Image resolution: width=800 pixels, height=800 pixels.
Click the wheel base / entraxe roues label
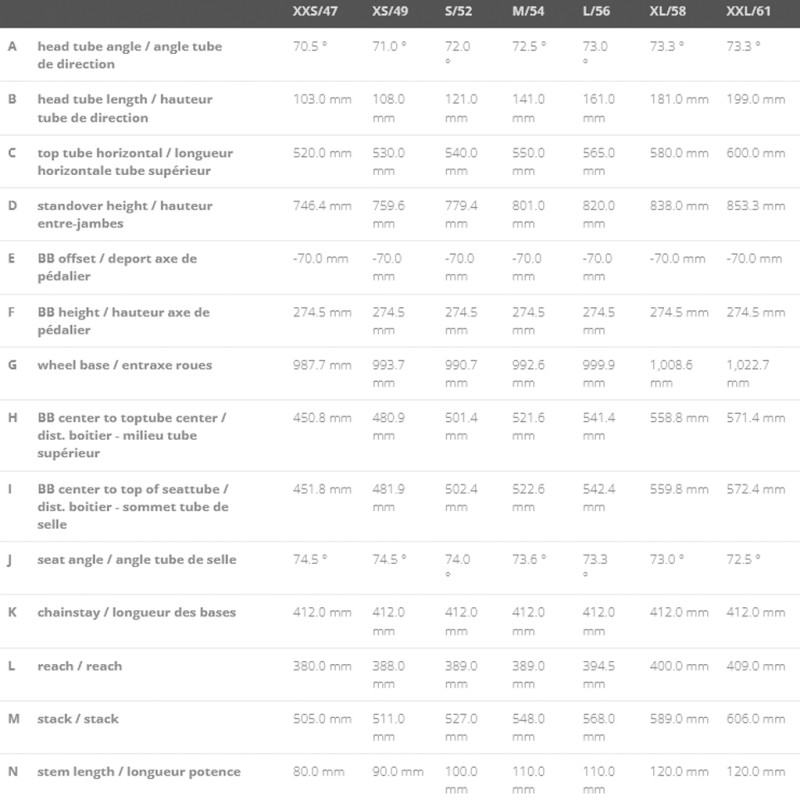(124, 365)
